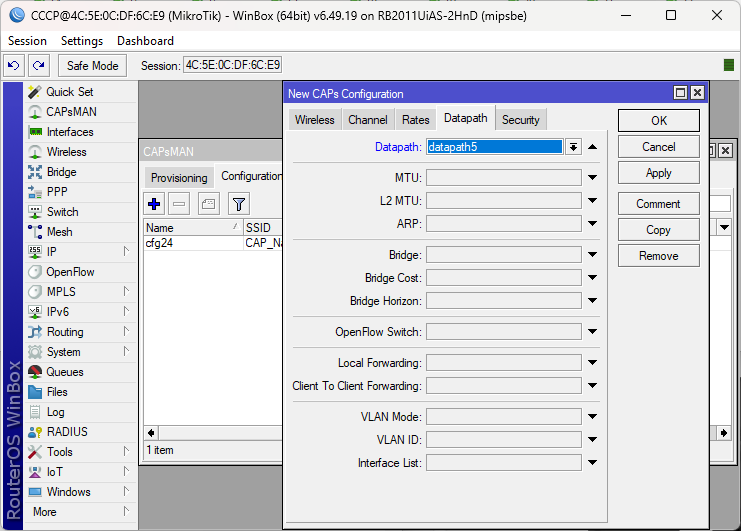
Task: Open the filter funnel icon in CAPsMAN
Action: pyautogui.click(x=239, y=204)
